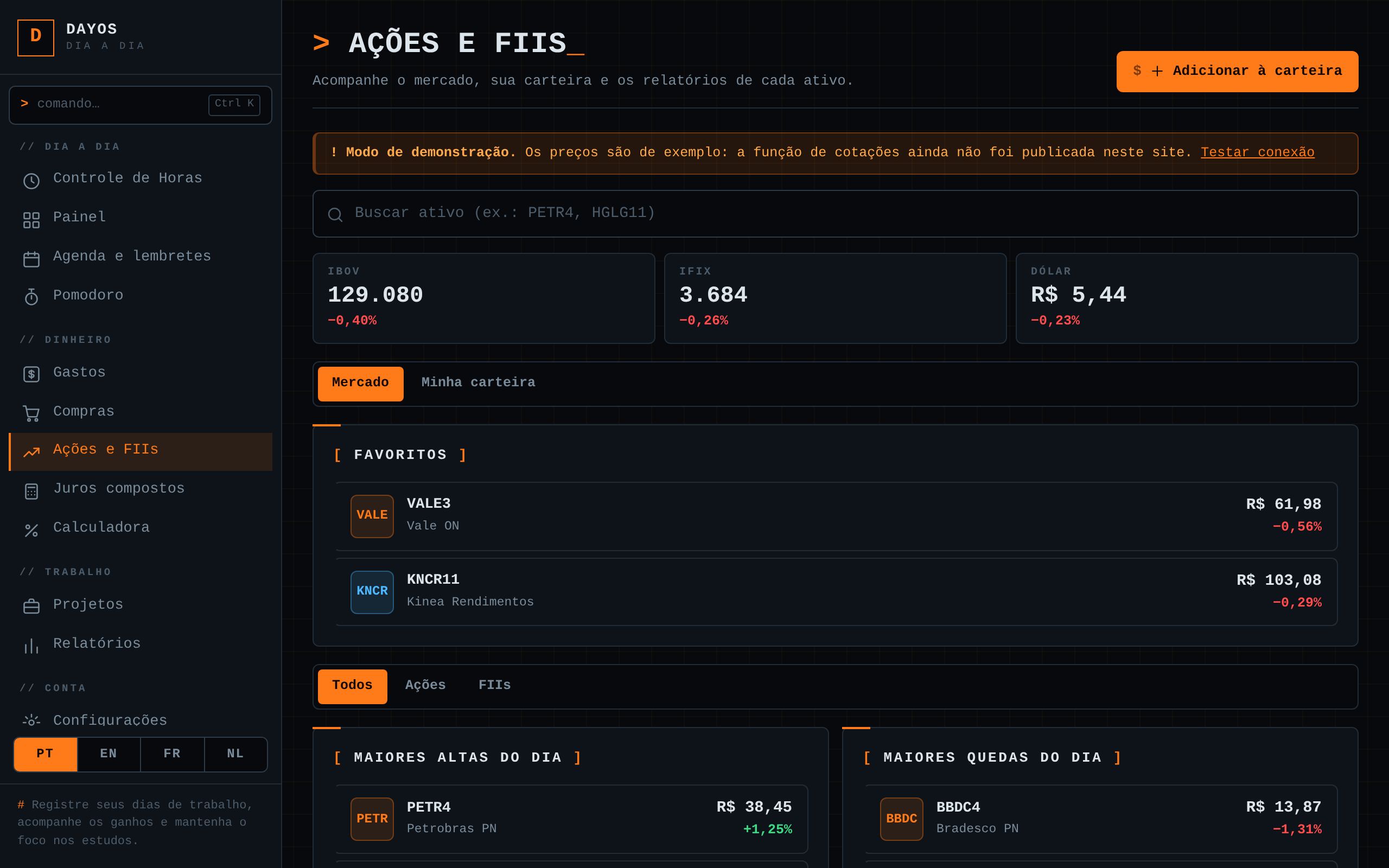Click the Gastos dollar icon

point(31,374)
